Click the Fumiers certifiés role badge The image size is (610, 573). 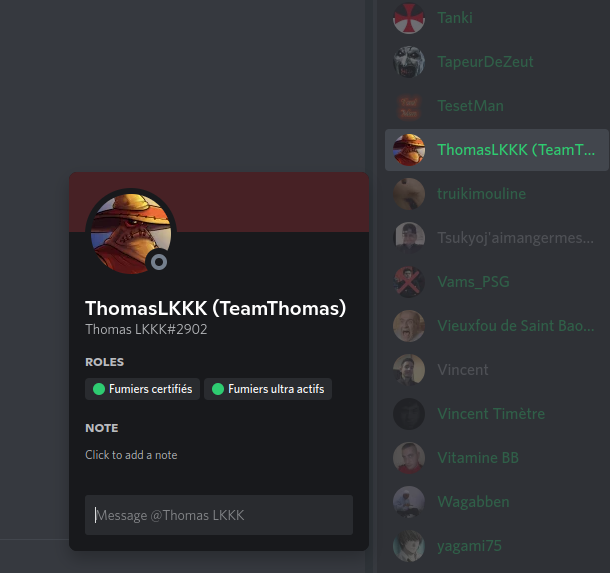[x=142, y=389]
